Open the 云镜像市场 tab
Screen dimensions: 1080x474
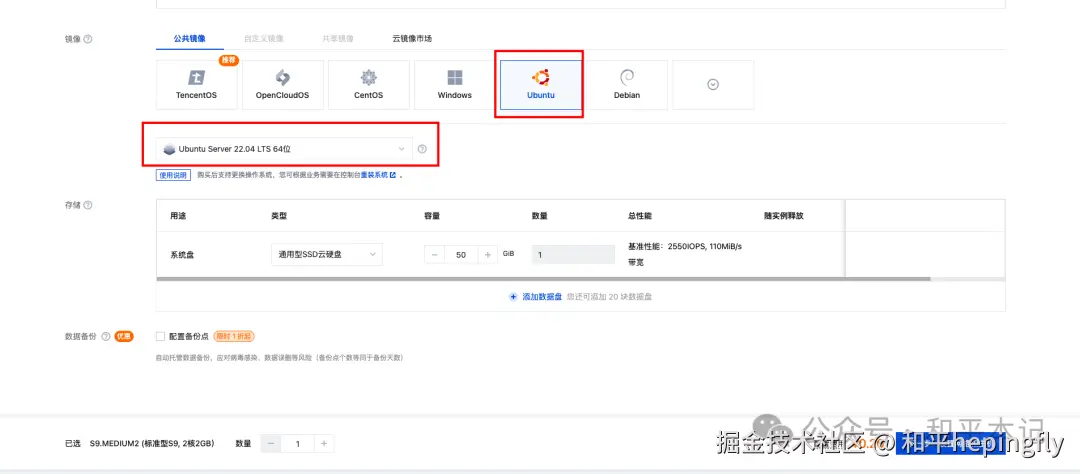(412, 39)
